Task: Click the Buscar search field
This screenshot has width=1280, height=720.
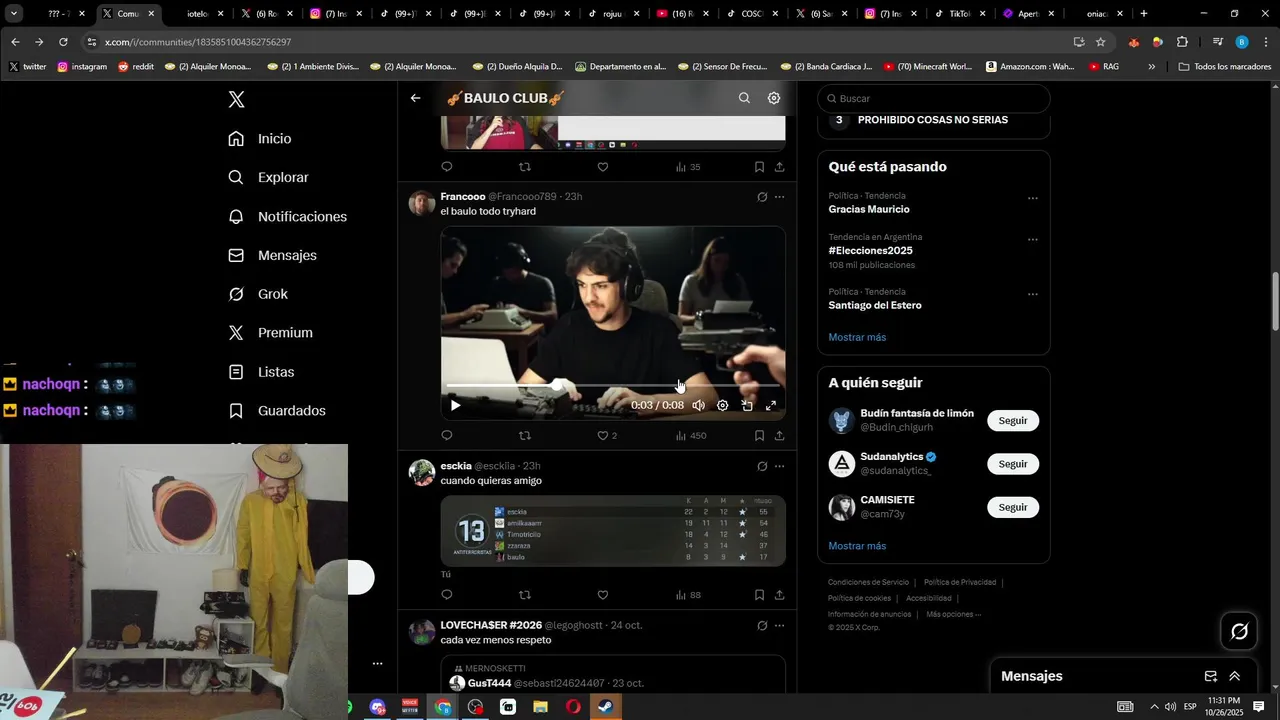Action: click(934, 99)
